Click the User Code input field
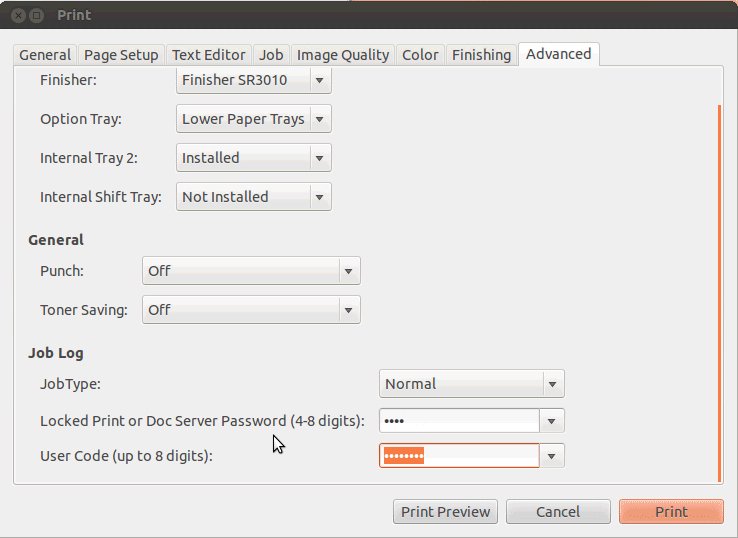This screenshot has width=738, height=538. 459,456
